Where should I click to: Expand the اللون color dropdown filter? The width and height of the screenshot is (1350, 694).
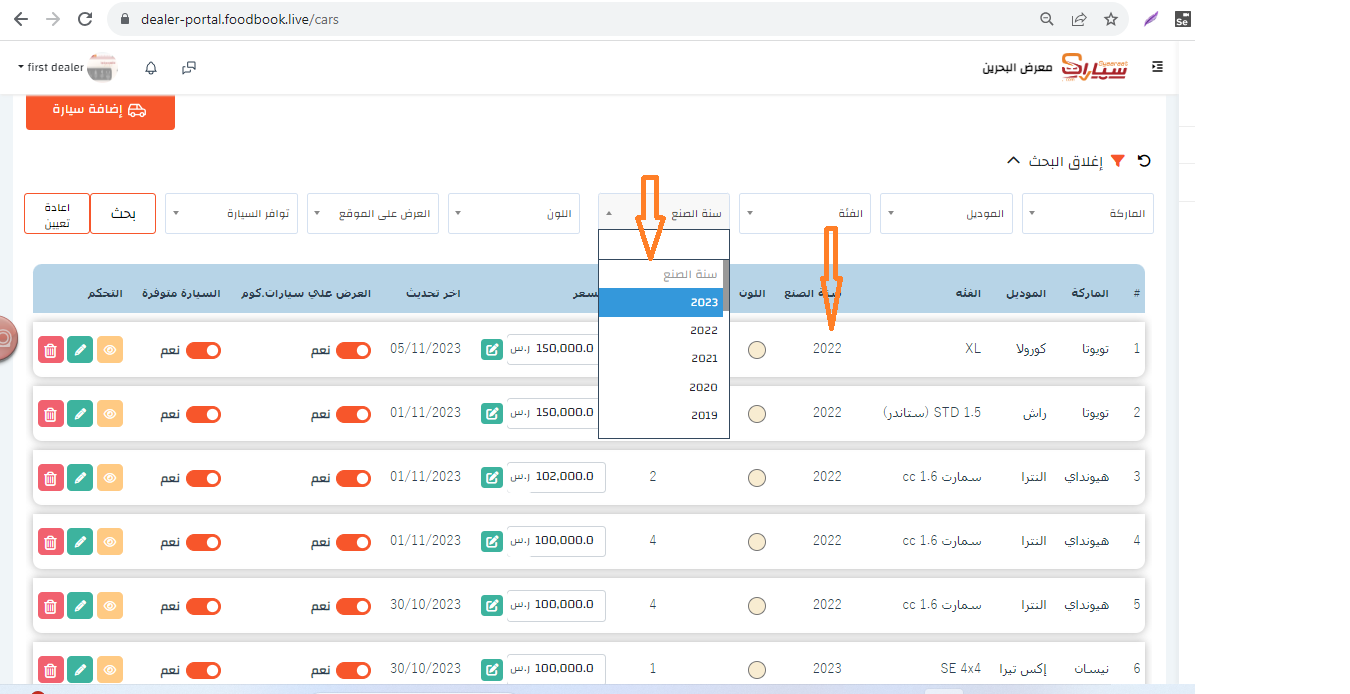click(514, 214)
